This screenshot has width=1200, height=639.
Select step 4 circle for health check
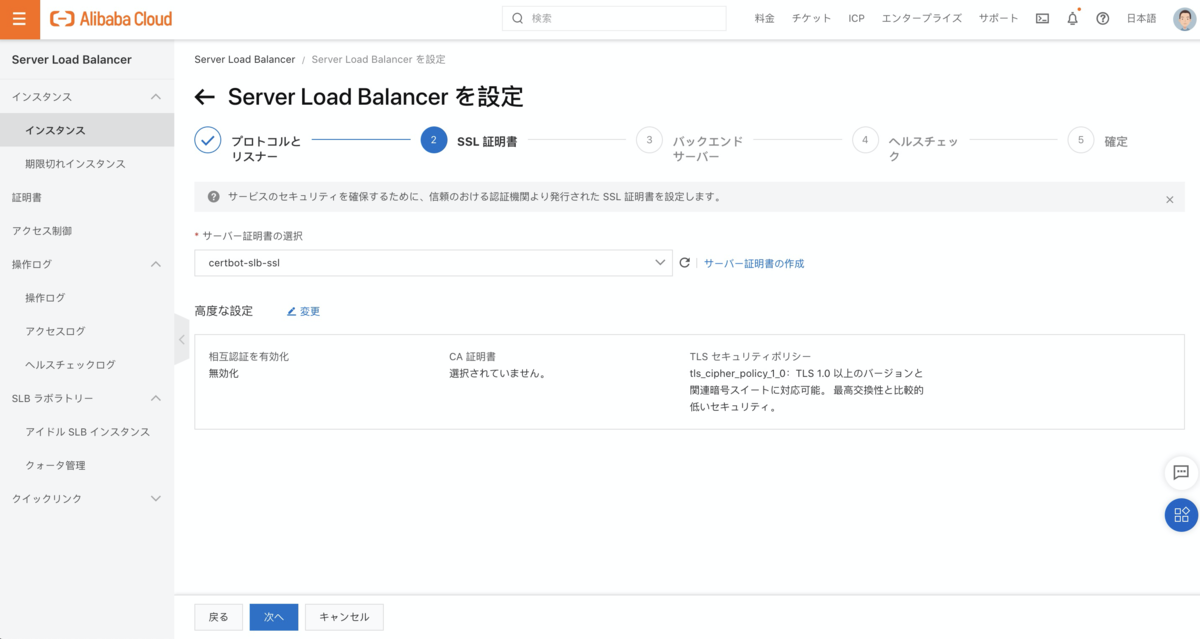click(x=865, y=140)
